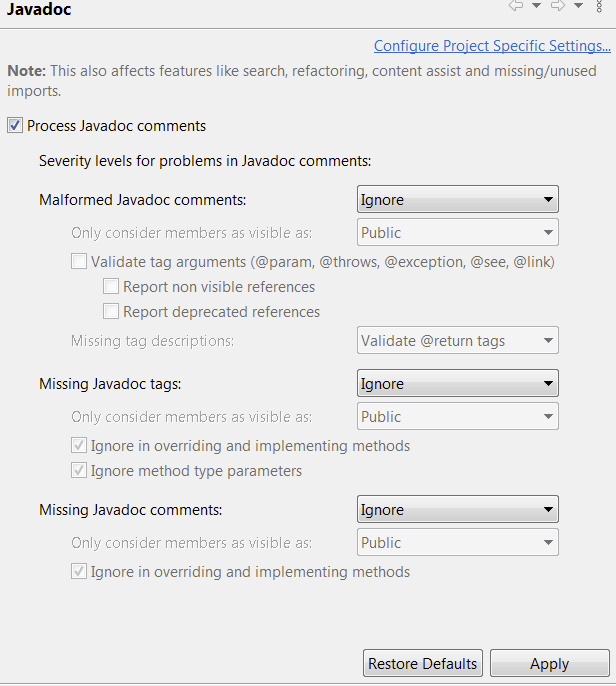Screen dimensions: 616x686
Task: Open Malformed Javadoc comments severity dropdown
Action: click(458, 200)
